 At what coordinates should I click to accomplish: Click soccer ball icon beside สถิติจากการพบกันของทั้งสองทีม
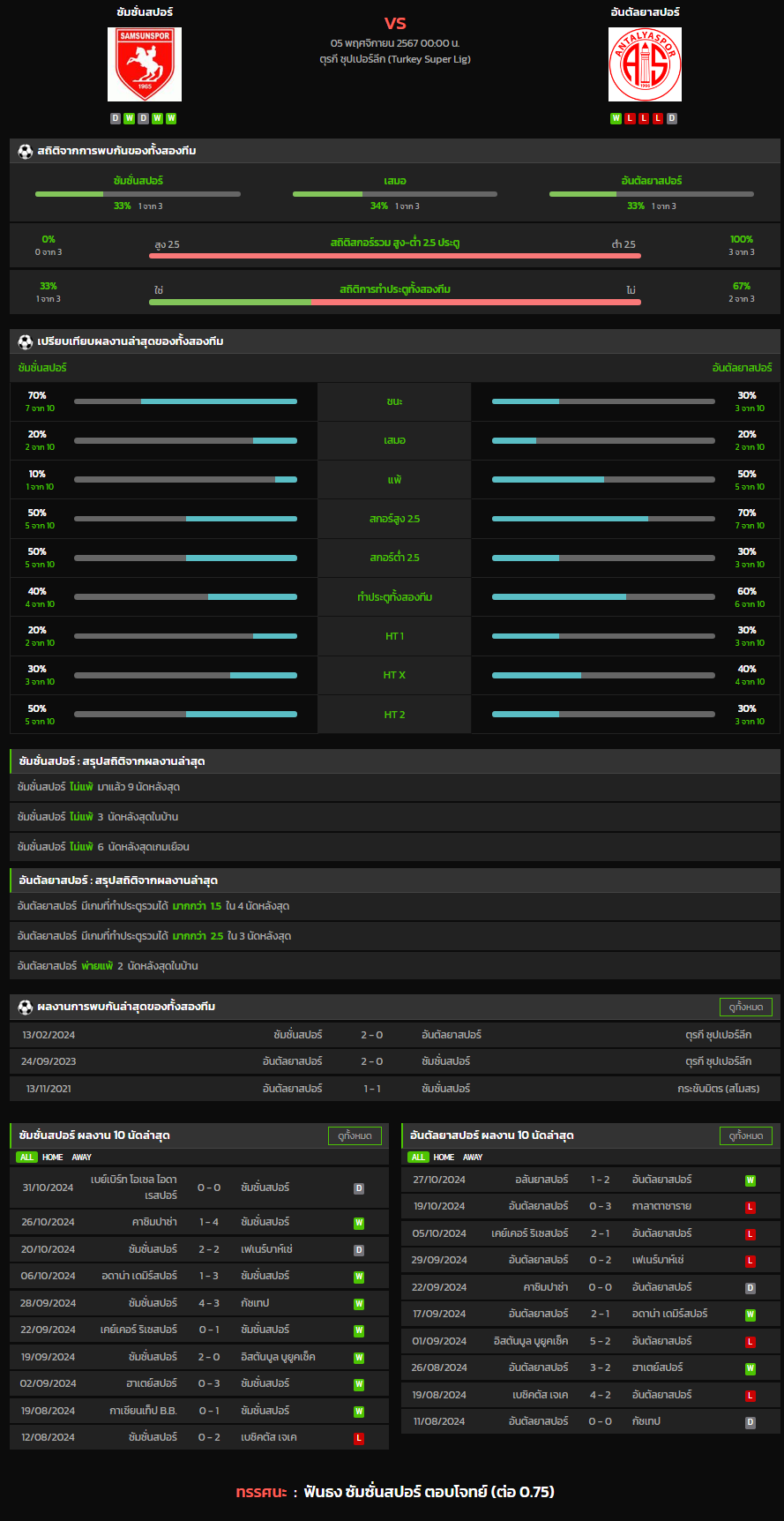click(x=25, y=151)
